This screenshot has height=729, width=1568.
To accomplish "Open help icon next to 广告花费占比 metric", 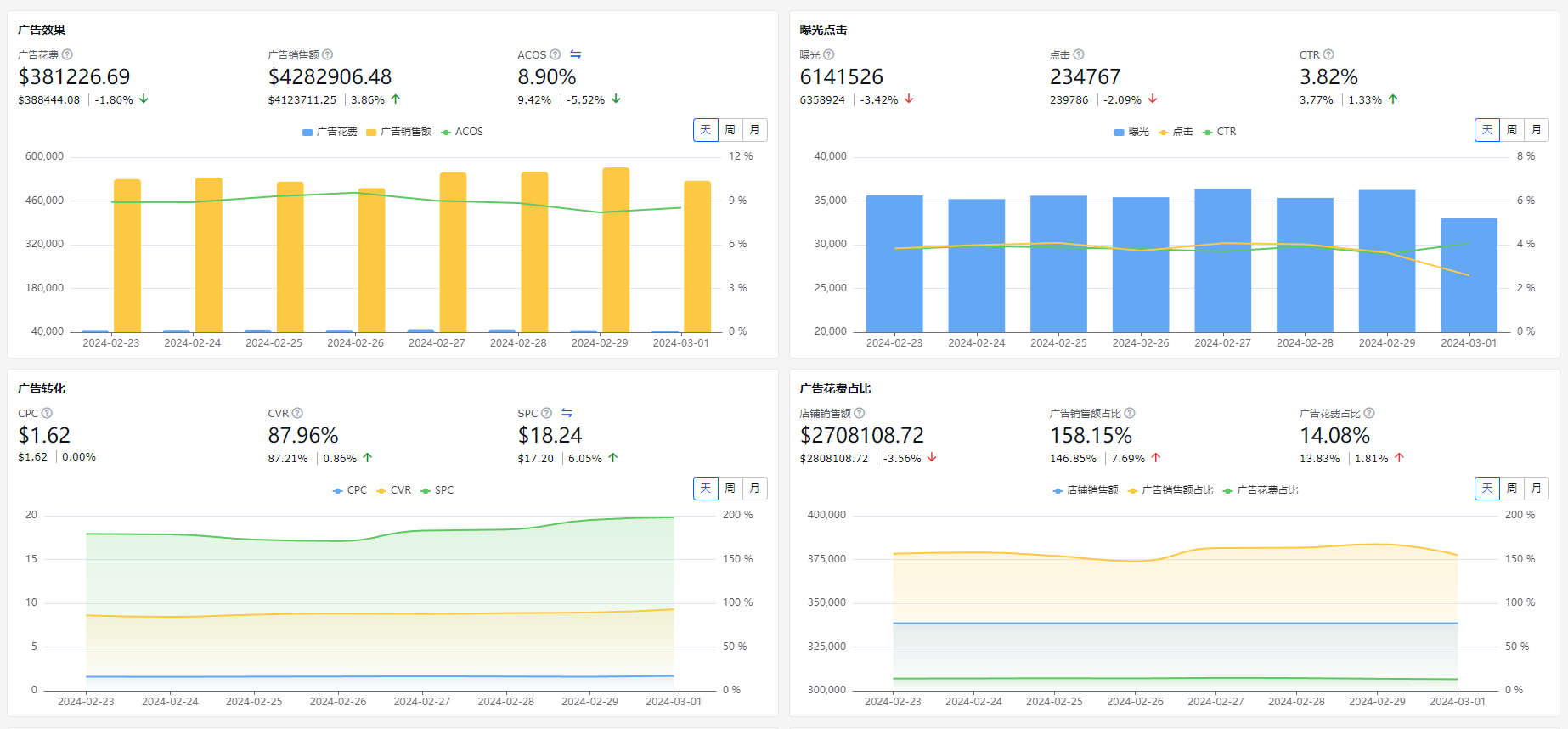I will [1368, 413].
